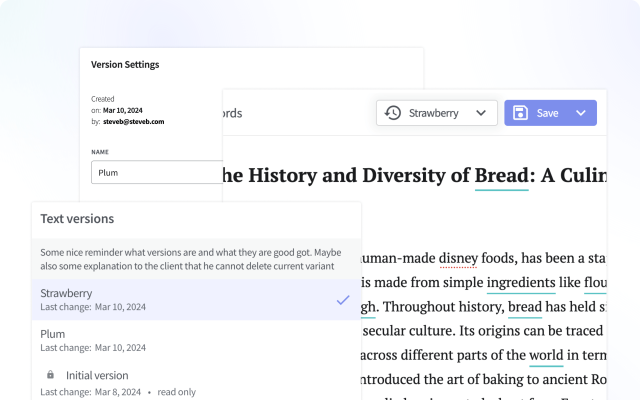This screenshot has height=400, width=640.
Task: Click the Version Settings panel heading
Action: pos(125,65)
